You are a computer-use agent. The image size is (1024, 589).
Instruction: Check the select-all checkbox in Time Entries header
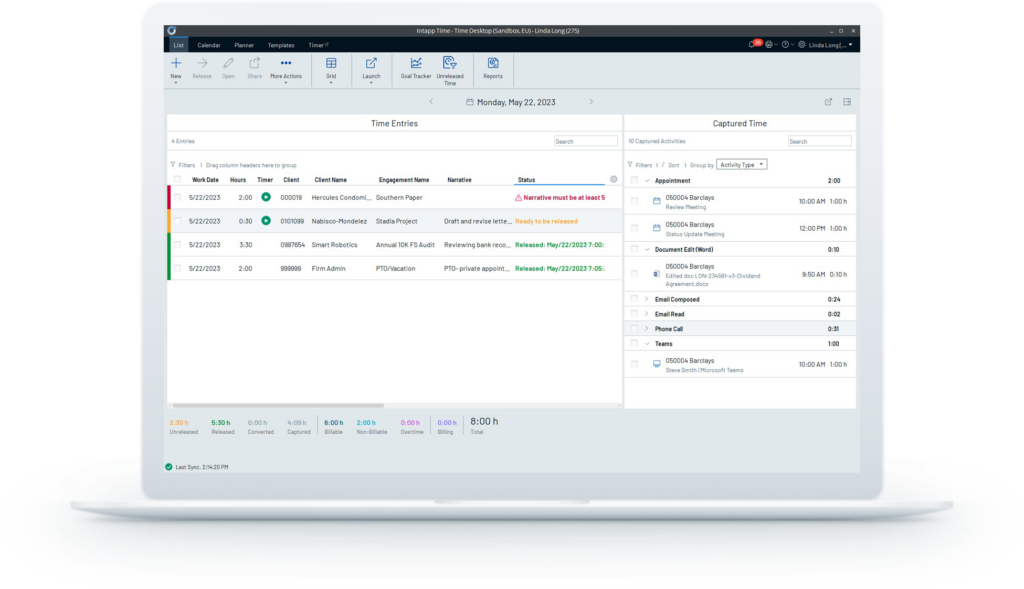(177, 180)
